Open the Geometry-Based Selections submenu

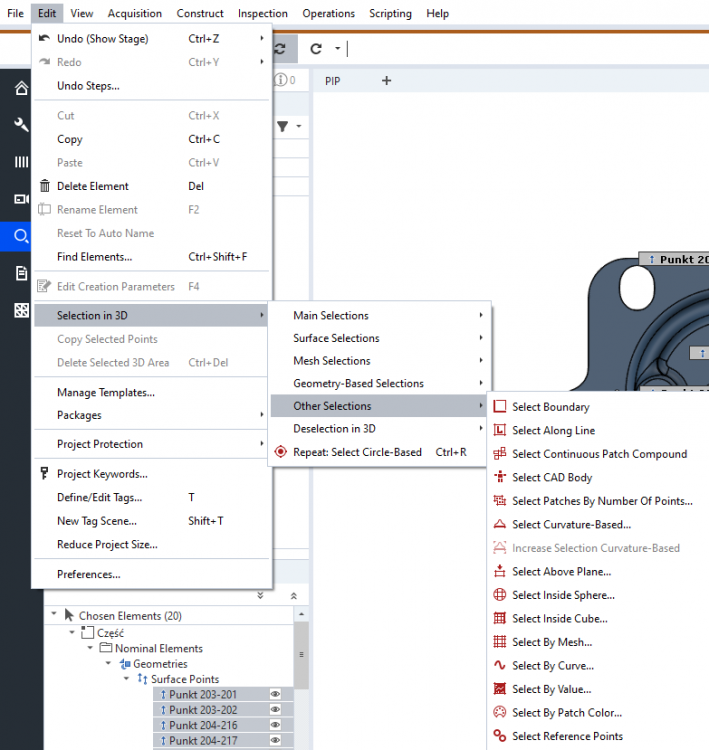tap(381, 383)
